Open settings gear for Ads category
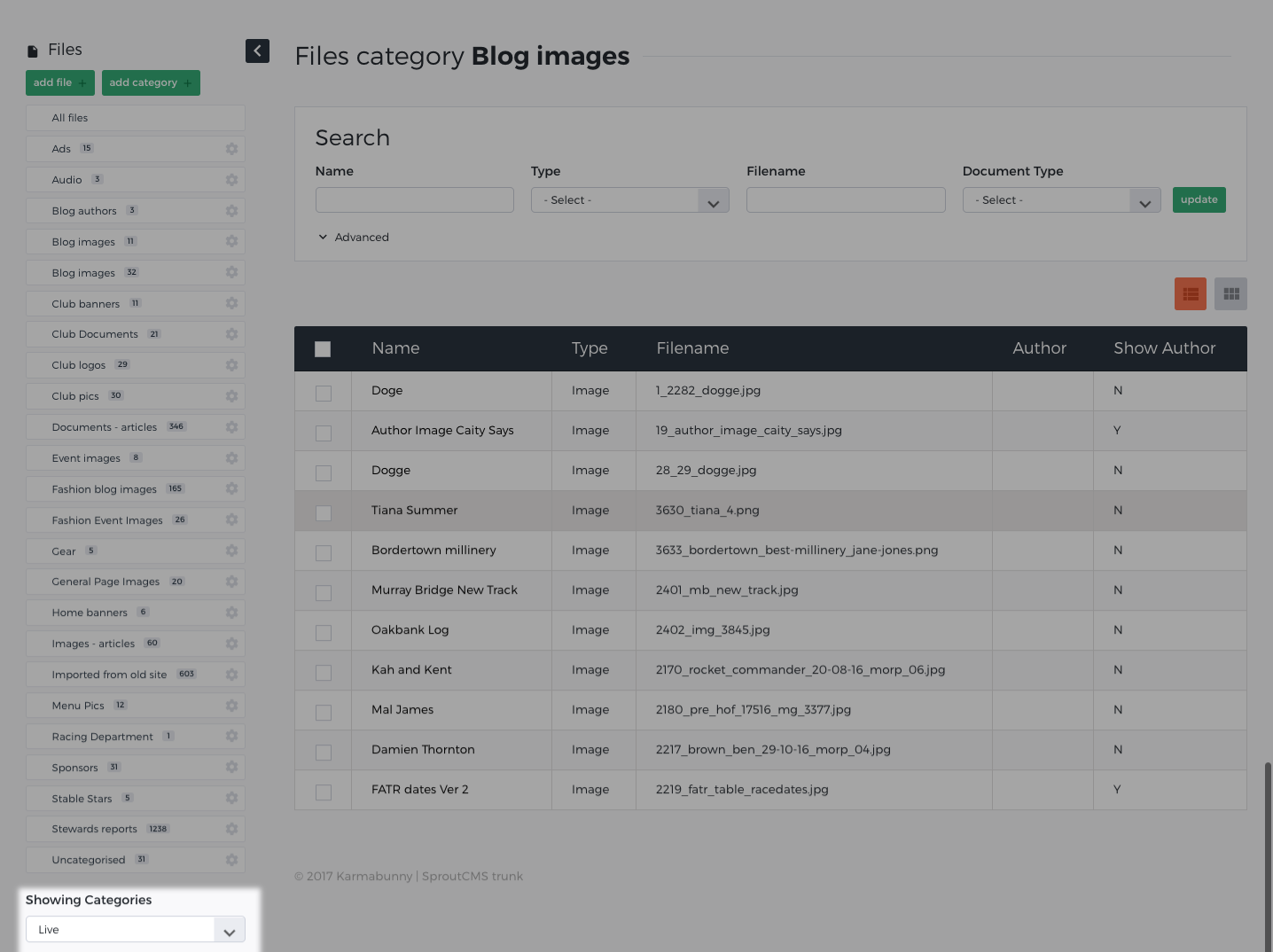The image size is (1273, 952). (231, 149)
